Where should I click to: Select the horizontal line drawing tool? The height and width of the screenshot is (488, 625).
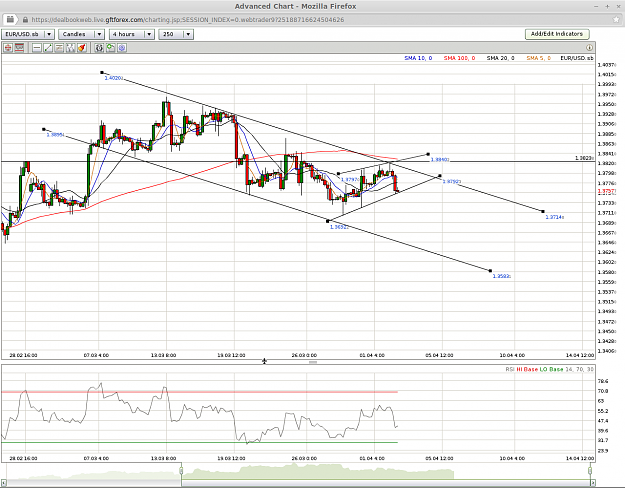37,48
